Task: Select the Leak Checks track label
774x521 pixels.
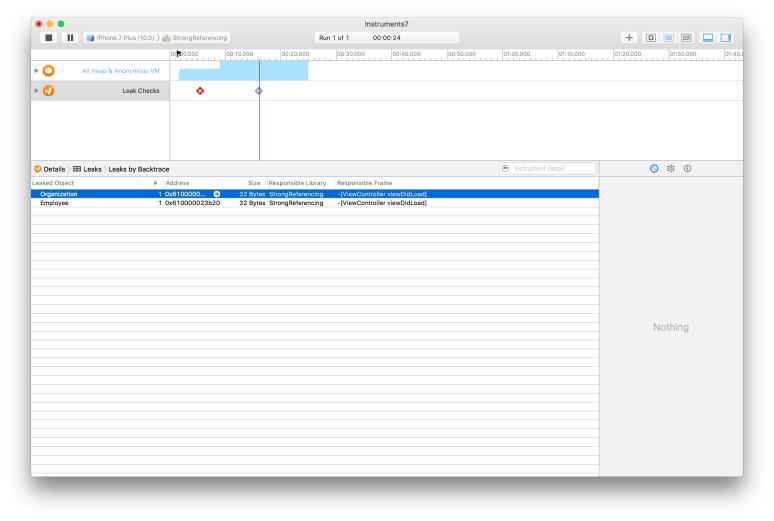Action: click(x=141, y=90)
